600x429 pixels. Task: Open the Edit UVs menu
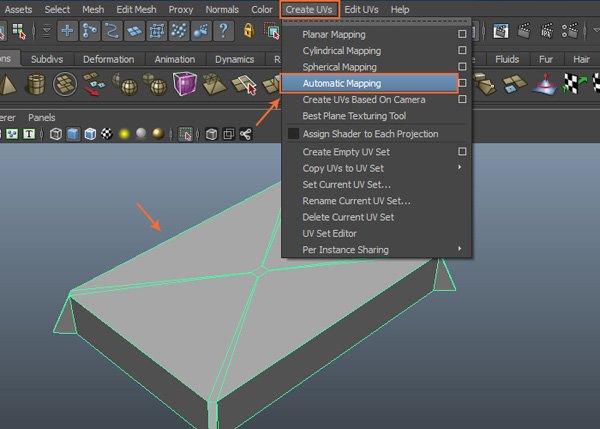[361, 10]
